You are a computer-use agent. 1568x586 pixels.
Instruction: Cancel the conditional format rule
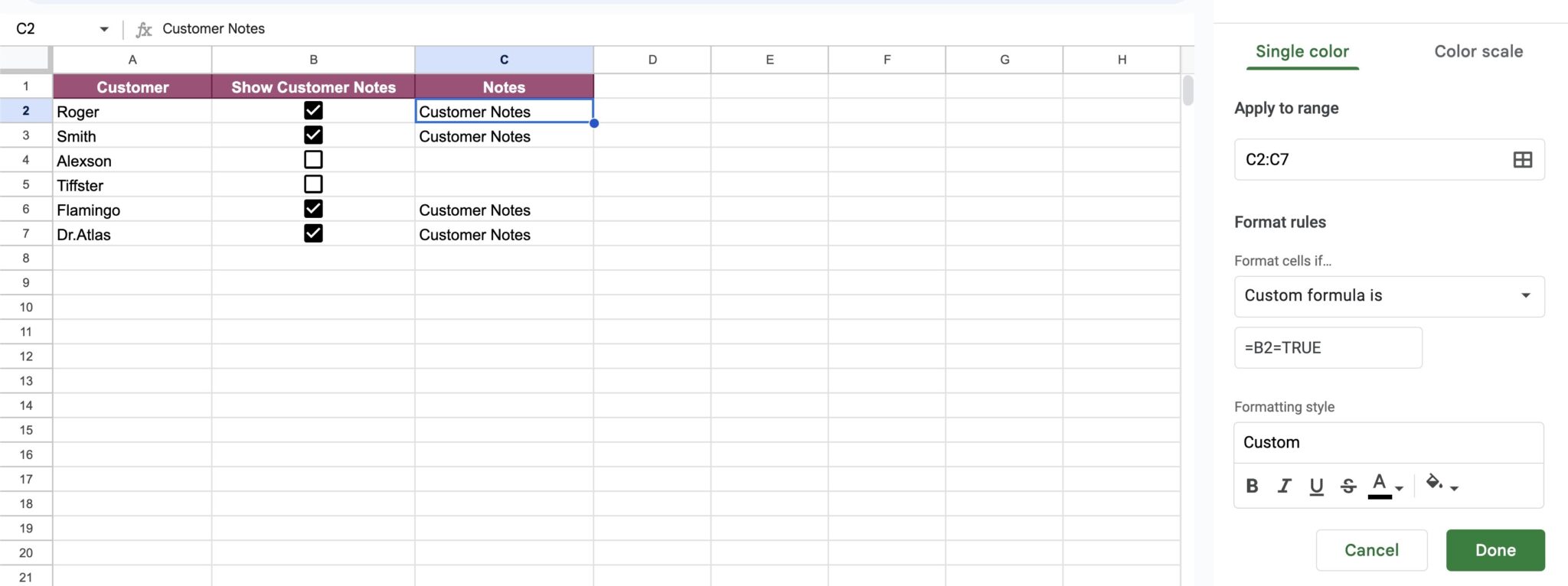coord(1371,550)
